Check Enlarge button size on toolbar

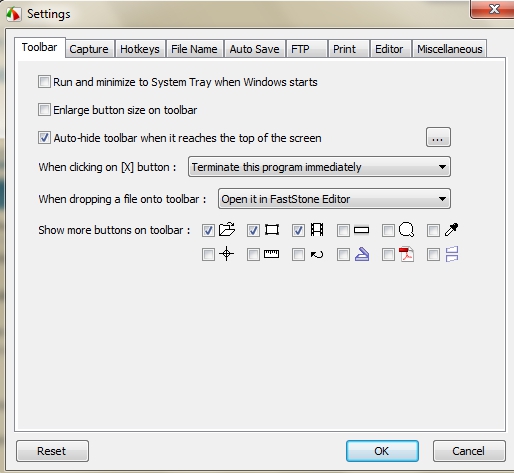[x=44, y=110]
